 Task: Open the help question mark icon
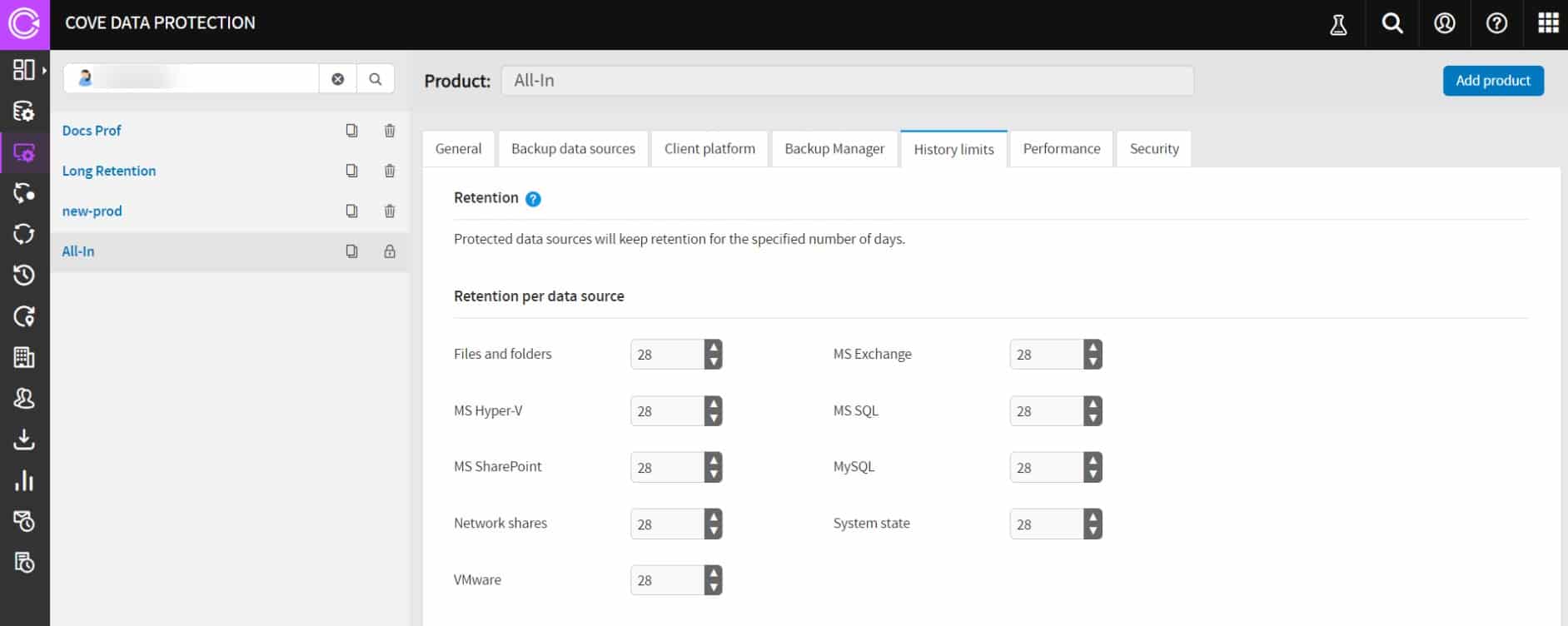[x=1496, y=23]
